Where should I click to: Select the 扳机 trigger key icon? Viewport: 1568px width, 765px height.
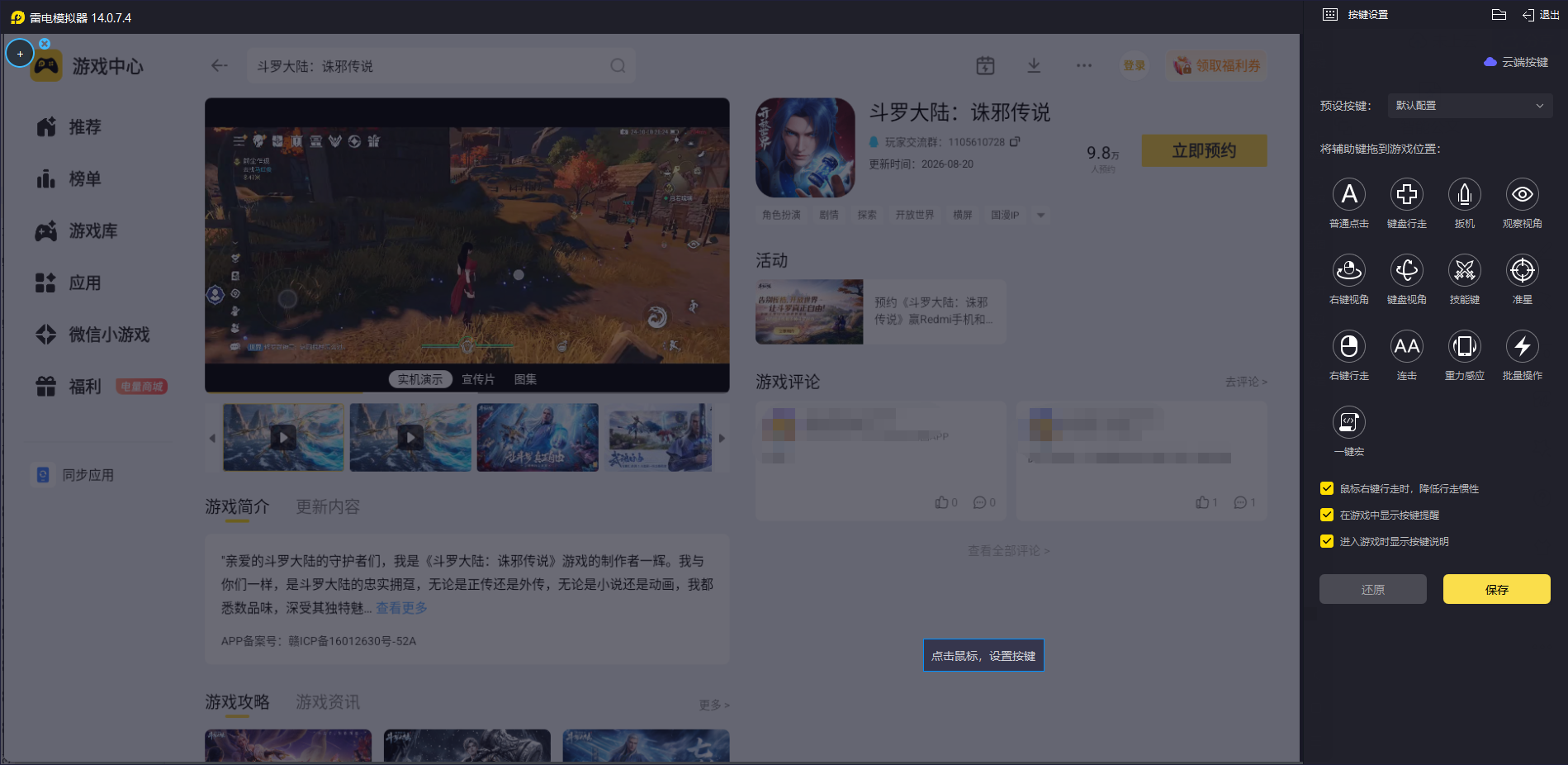(x=1465, y=195)
